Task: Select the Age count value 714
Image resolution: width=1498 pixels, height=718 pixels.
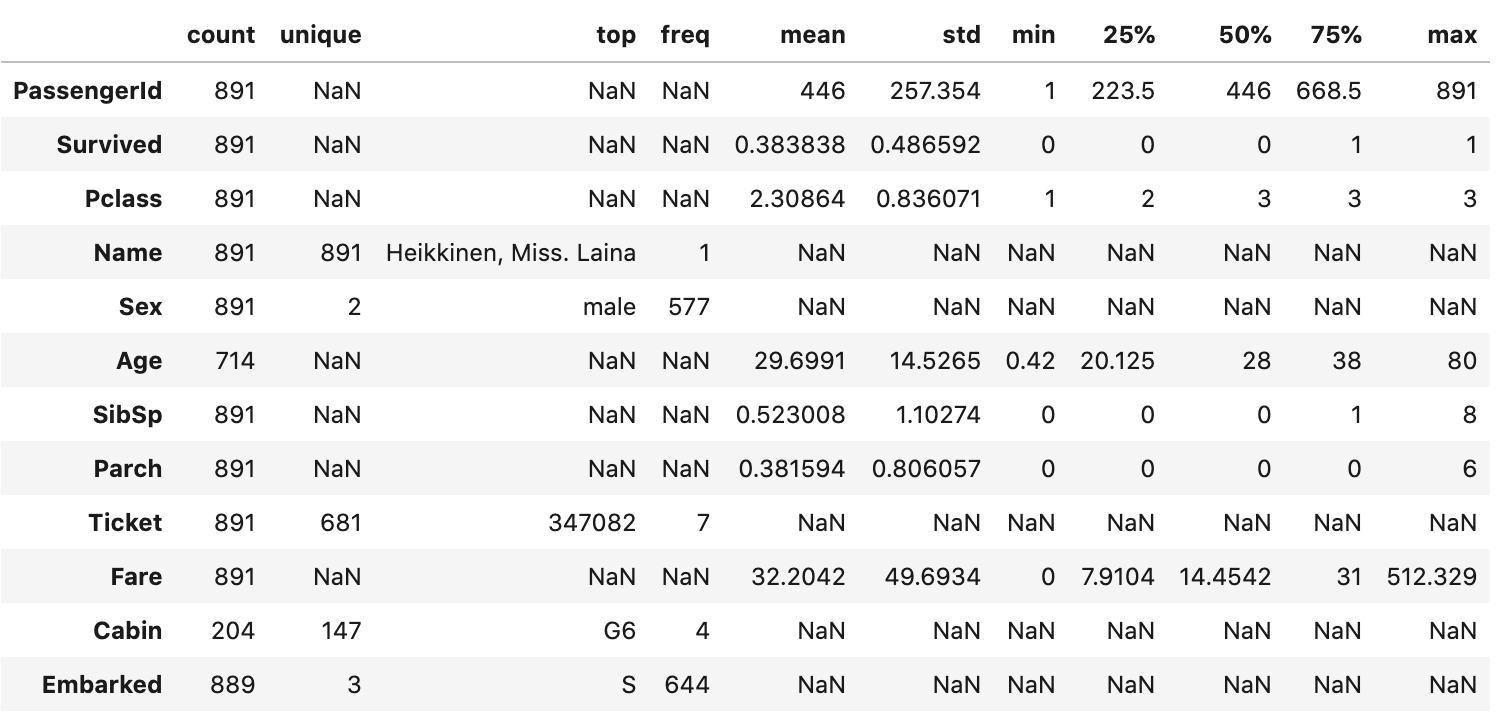Action: tap(234, 361)
